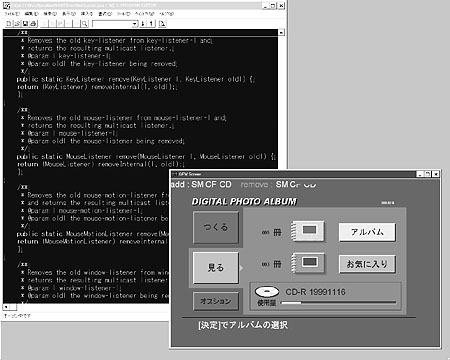Minimize the editor window
This screenshot has height=360, width=450.
point(265,5)
